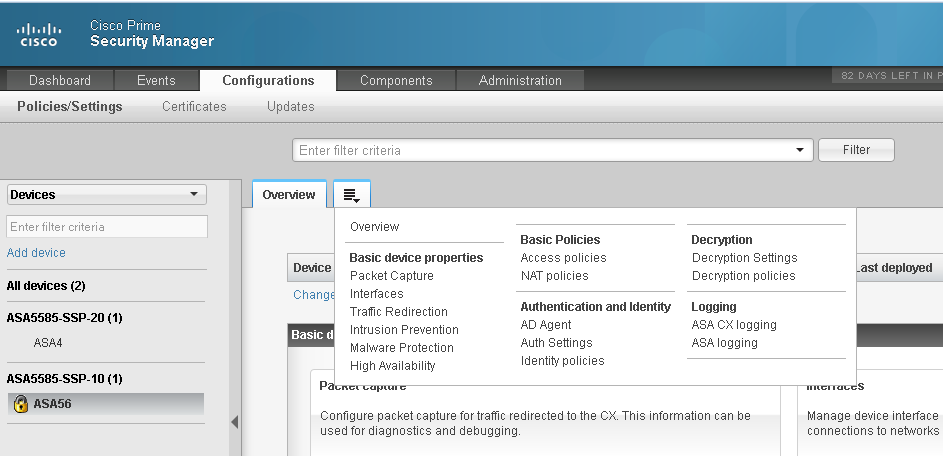Screen dimensions: 943x457
Task: Open Intrusion Prevention menu entry
Action: (x=404, y=330)
